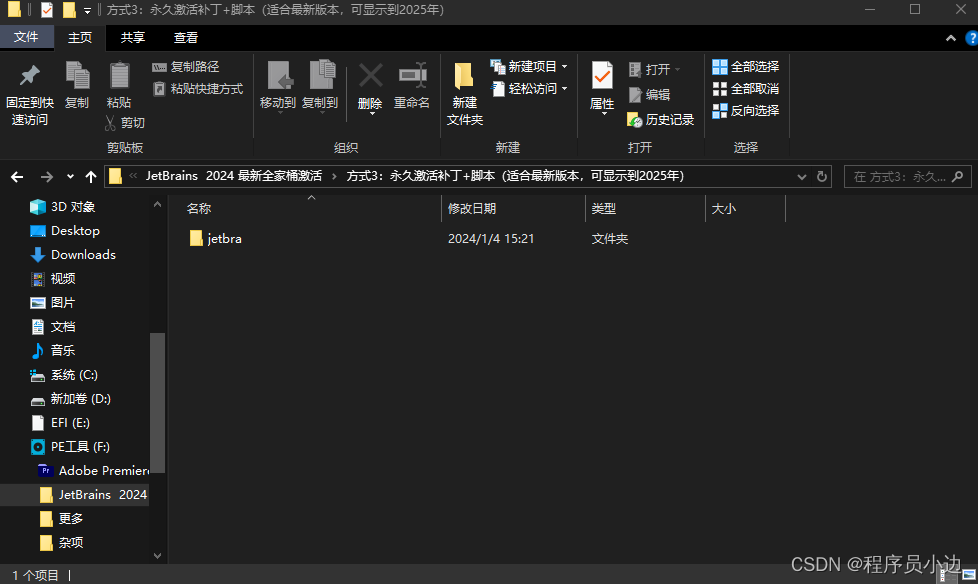This screenshot has width=978, height=584.
Task: Collapse the ribbon with the chevron
Action: pyautogui.click(x=951, y=38)
